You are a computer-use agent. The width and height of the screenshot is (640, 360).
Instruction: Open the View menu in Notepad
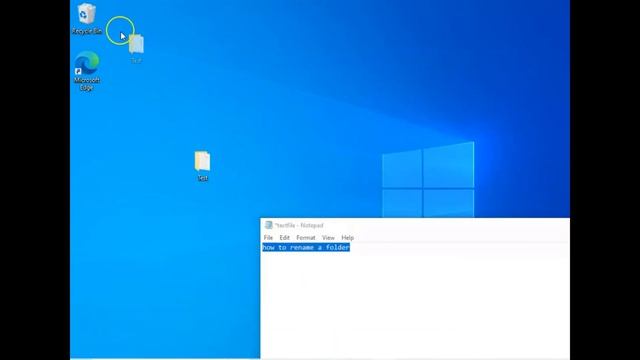coord(328,238)
